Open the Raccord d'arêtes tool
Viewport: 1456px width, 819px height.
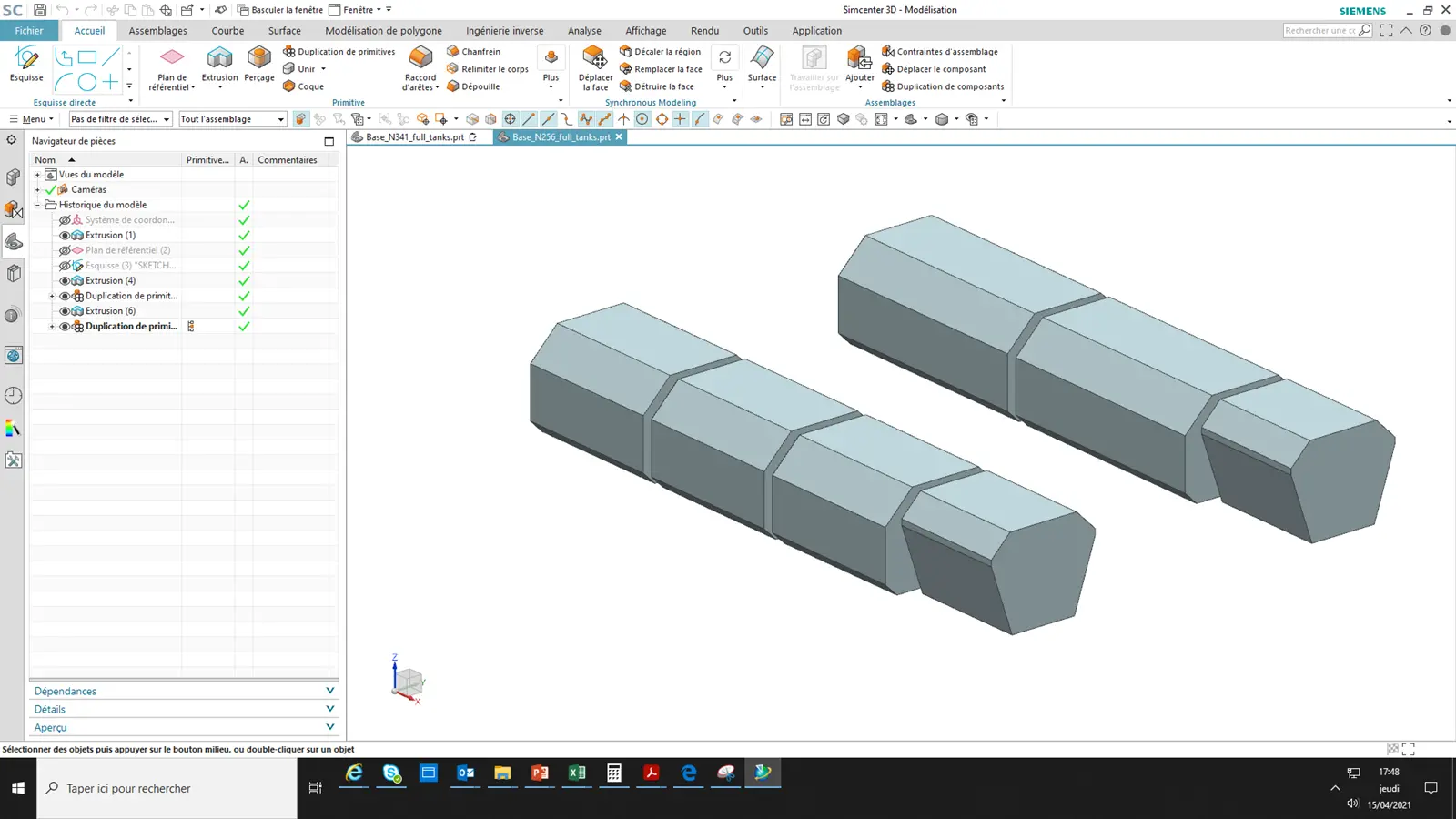[x=420, y=68]
